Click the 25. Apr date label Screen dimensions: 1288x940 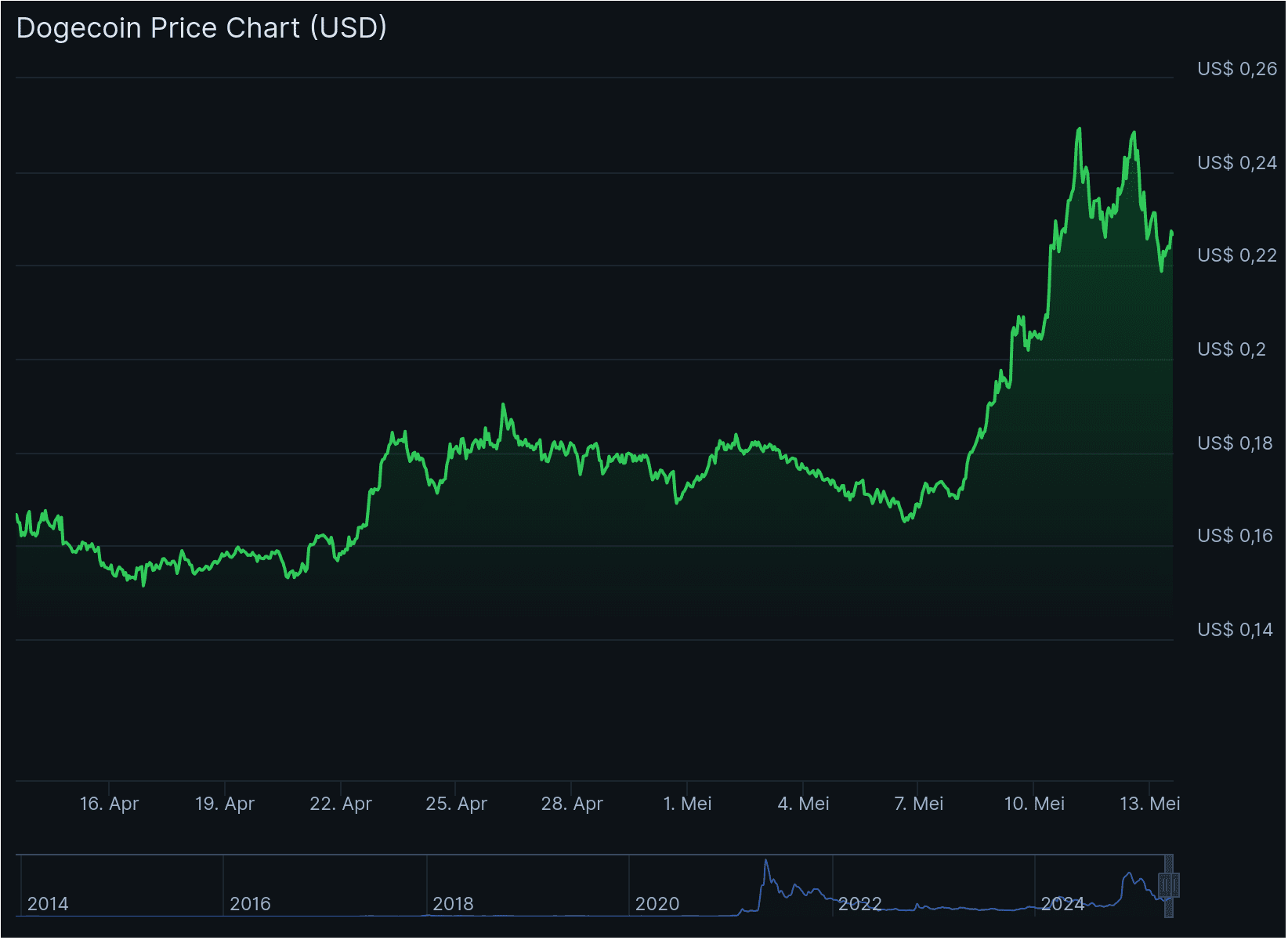[x=457, y=804]
